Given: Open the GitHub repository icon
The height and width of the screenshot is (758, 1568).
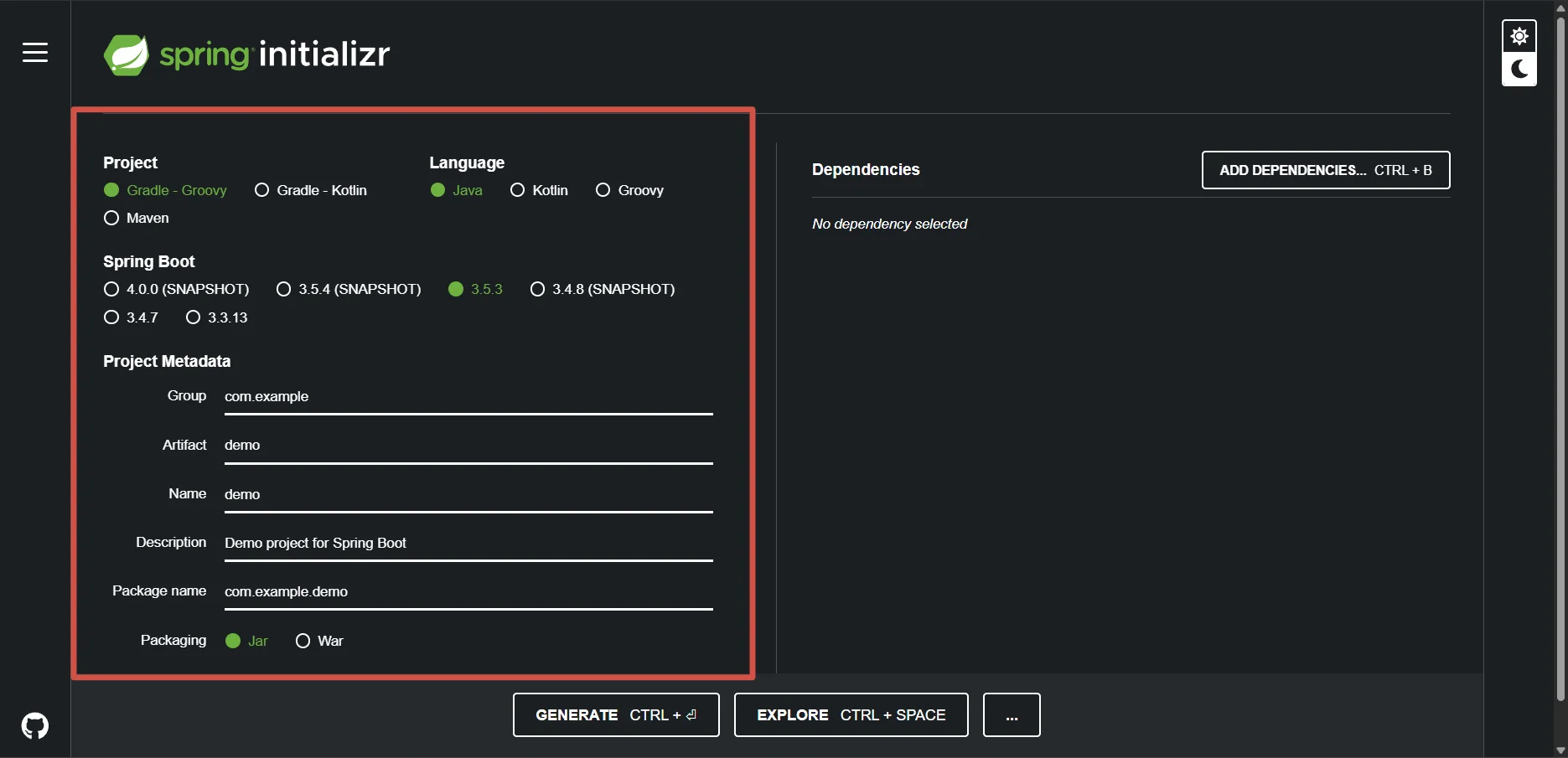Looking at the screenshot, I should pos(35,725).
